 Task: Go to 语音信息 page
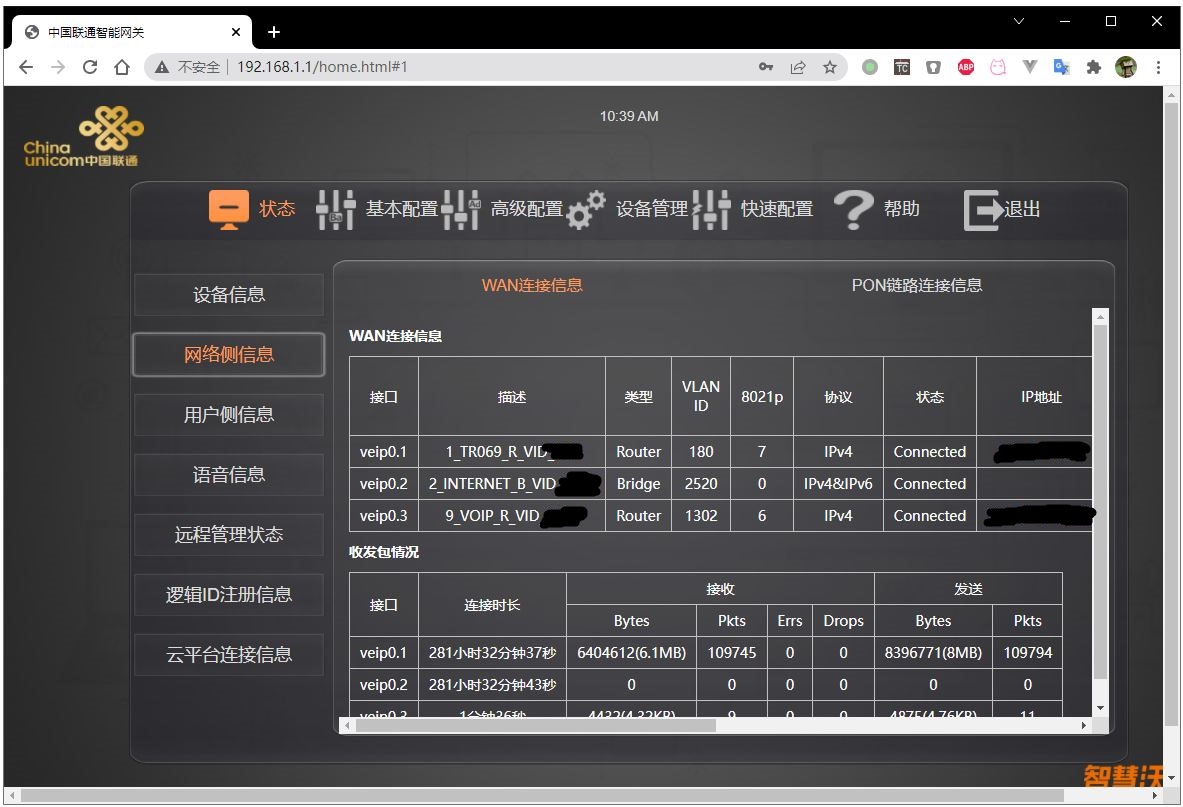[x=229, y=475]
